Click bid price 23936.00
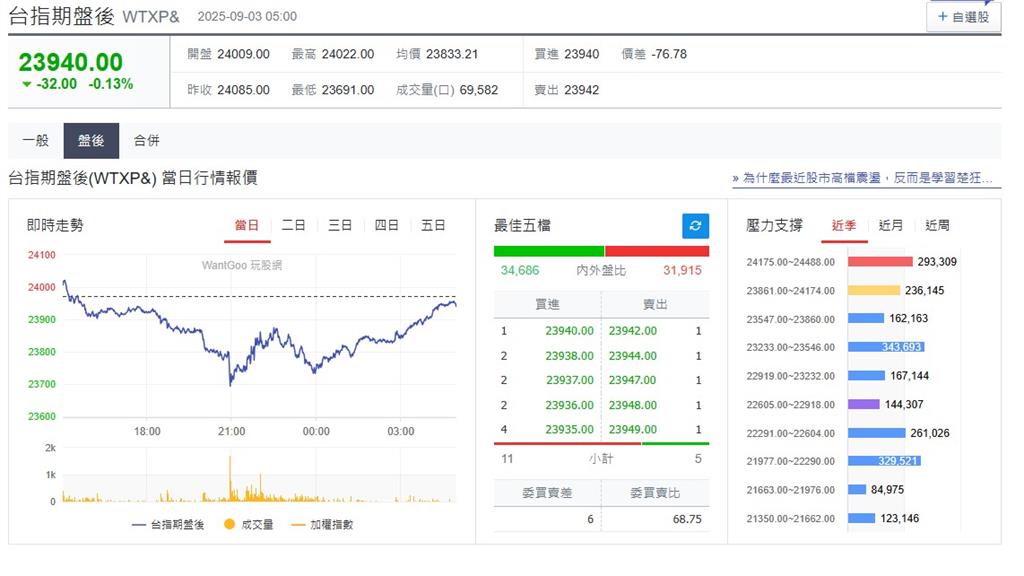Screen dimensions: 1024x576 (569, 406)
